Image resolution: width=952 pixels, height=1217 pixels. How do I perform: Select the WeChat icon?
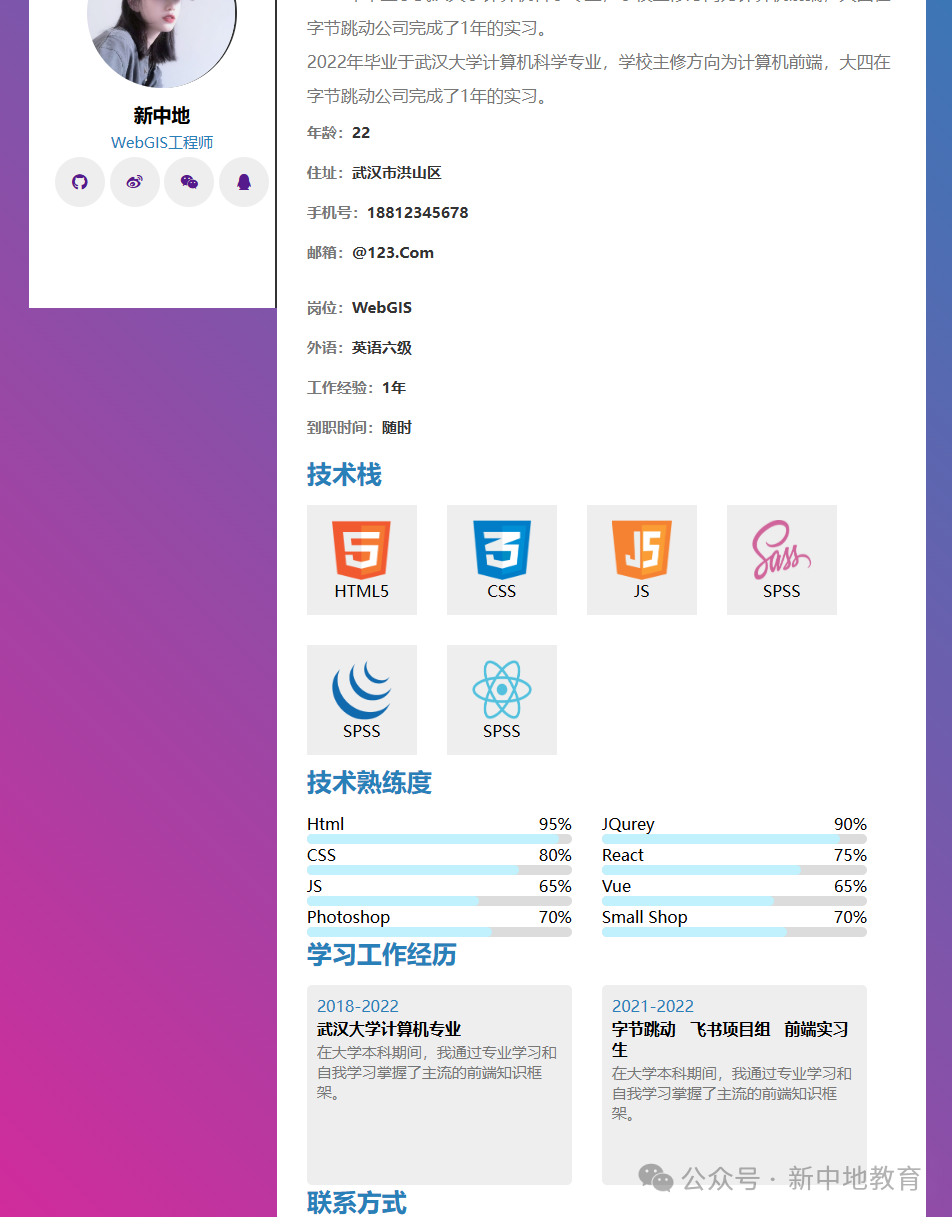click(189, 182)
